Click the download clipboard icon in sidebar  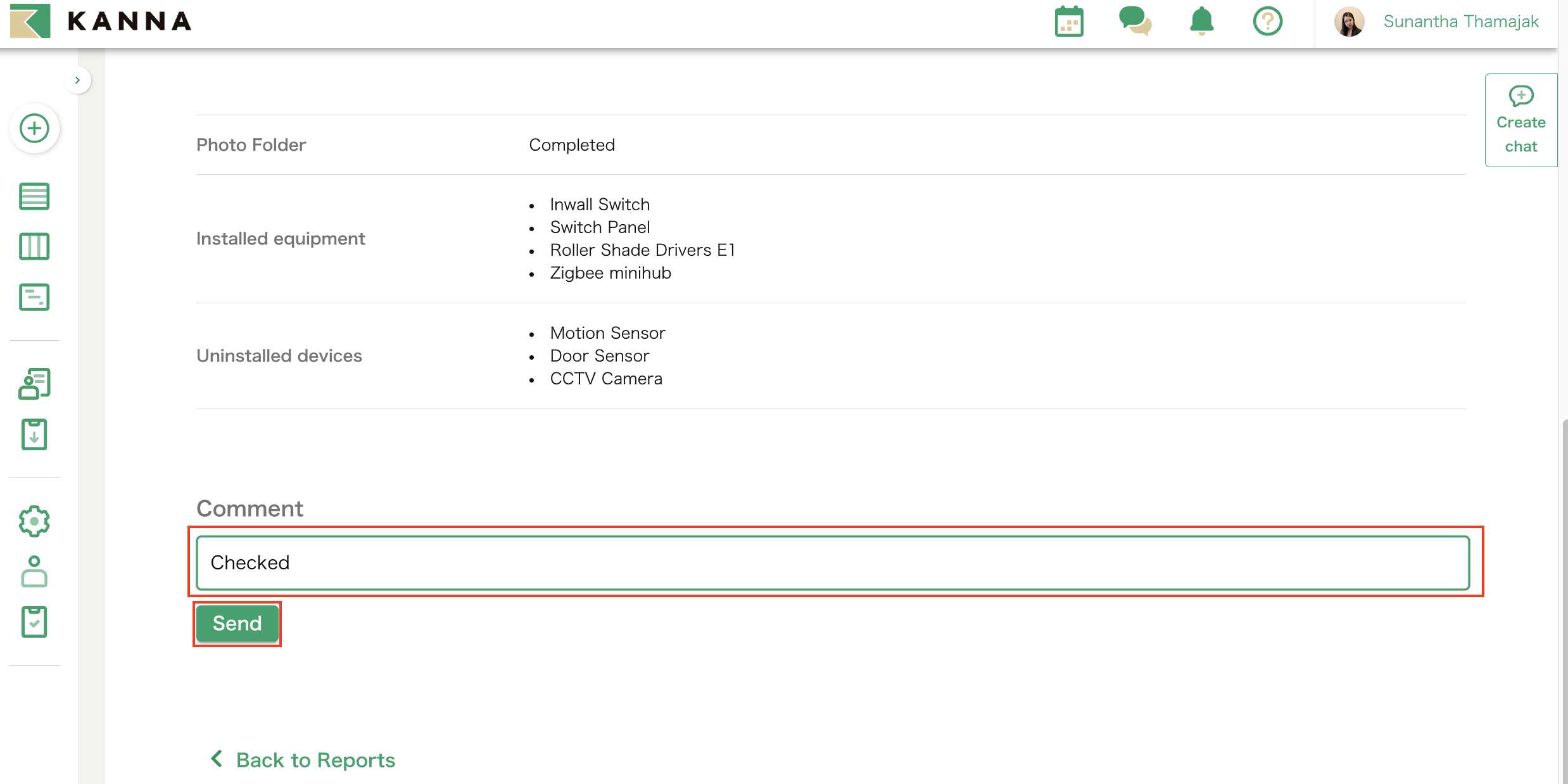pos(34,434)
